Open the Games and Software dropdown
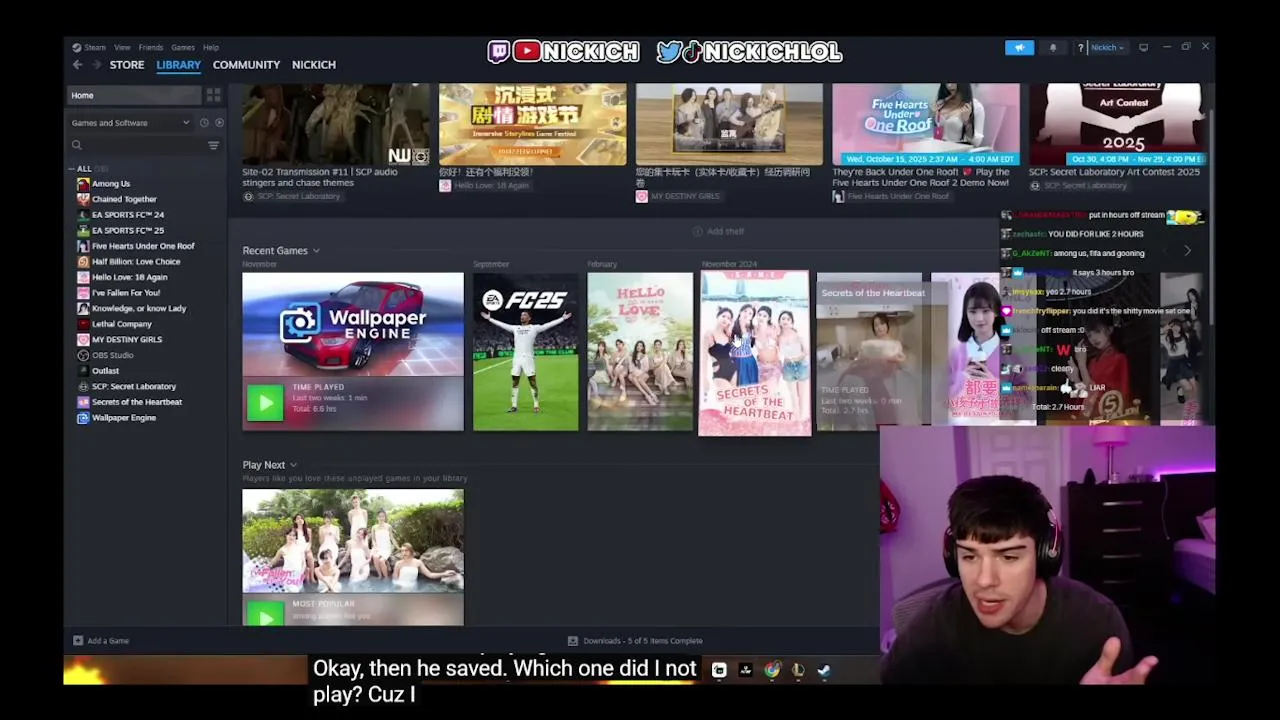Viewport: 1280px width, 720px height. tap(130, 123)
